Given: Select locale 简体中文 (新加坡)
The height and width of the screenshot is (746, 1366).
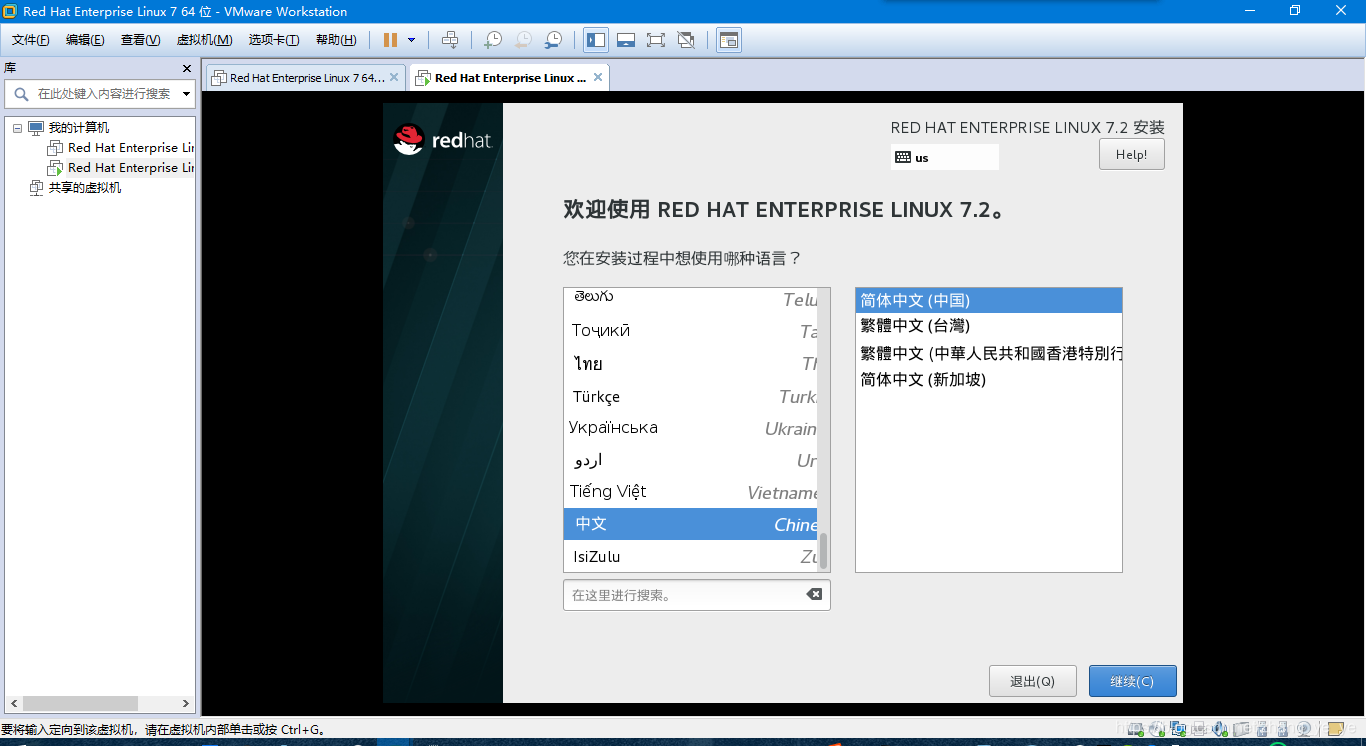Looking at the screenshot, I should pyautogui.click(x=989, y=380).
